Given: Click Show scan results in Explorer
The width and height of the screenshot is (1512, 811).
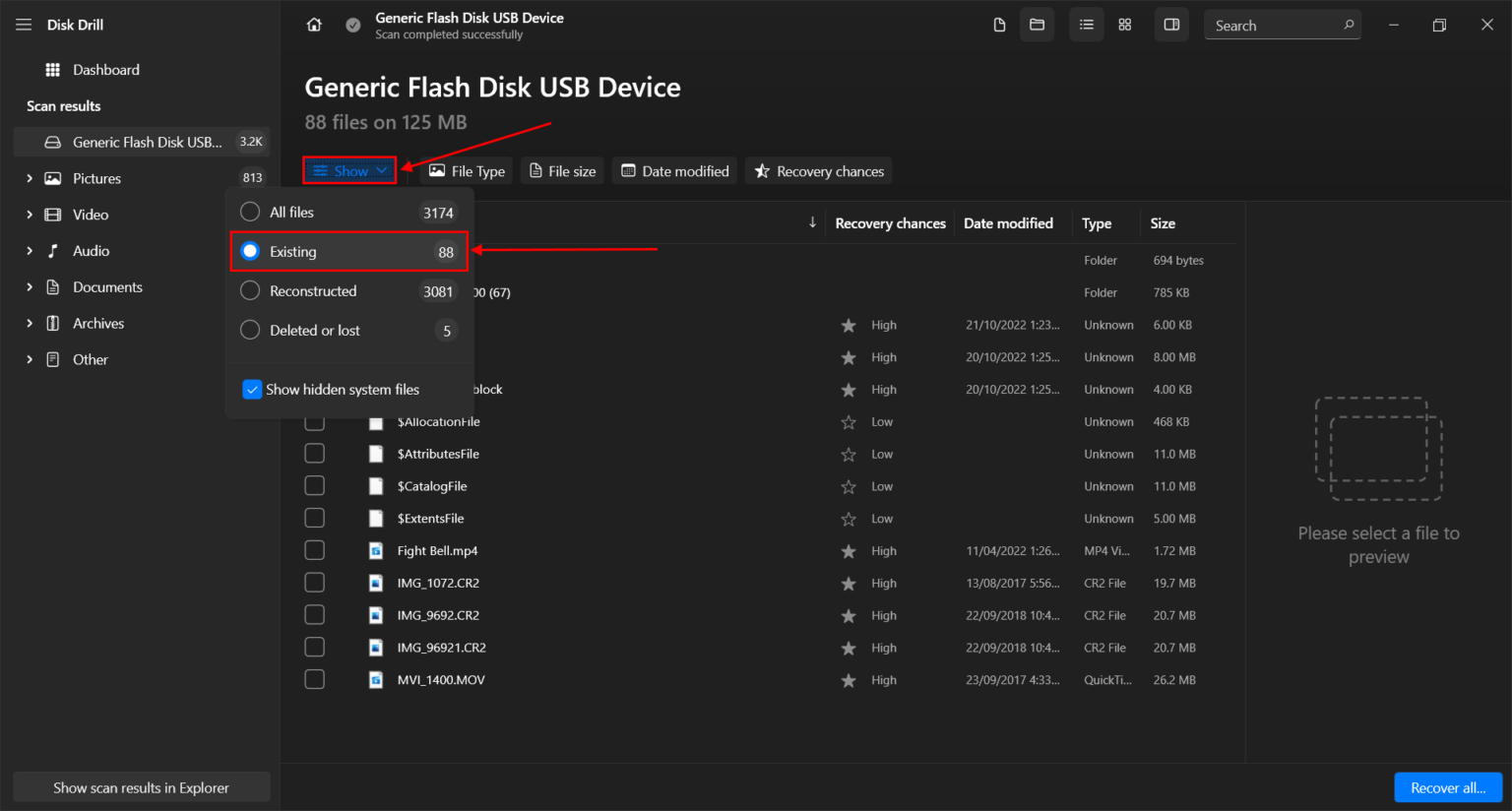Looking at the screenshot, I should coord(141,786).
